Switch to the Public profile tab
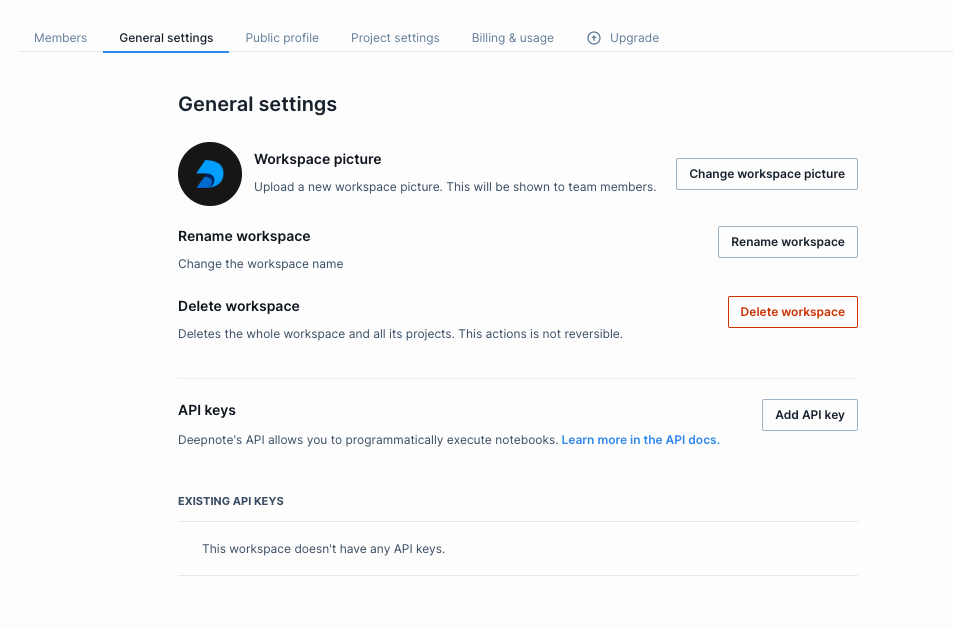 (x=282, y=38)
